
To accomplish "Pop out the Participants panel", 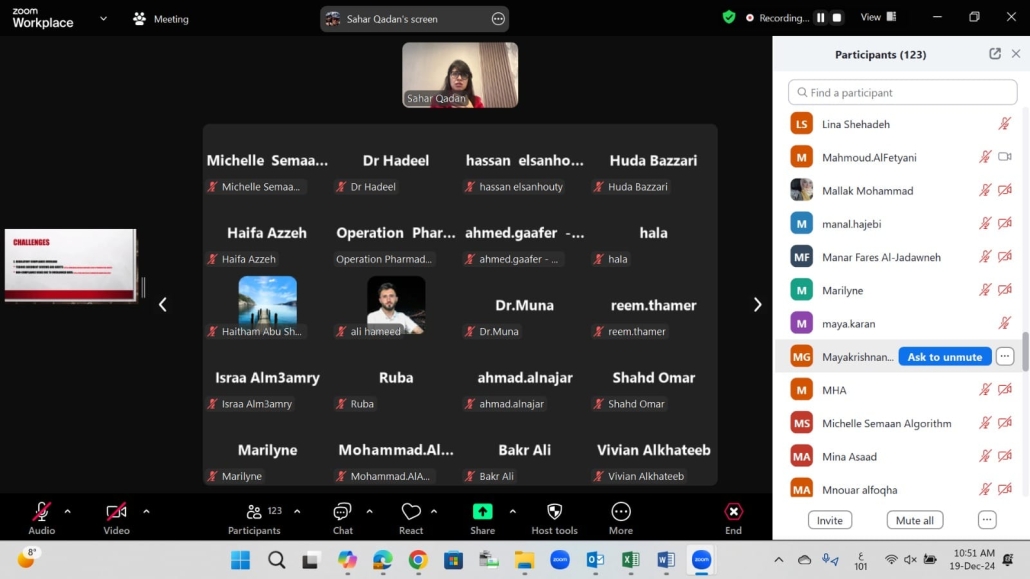I will [x=995, y=54].
